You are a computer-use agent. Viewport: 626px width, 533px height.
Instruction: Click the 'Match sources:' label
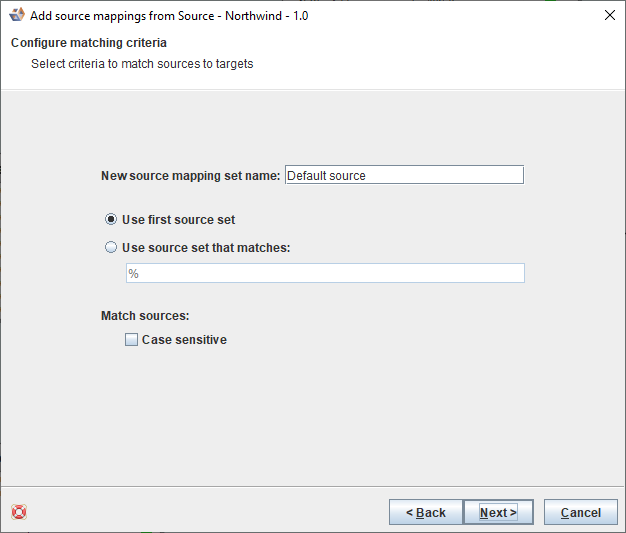pyautogui.click(x=145, y=316)
